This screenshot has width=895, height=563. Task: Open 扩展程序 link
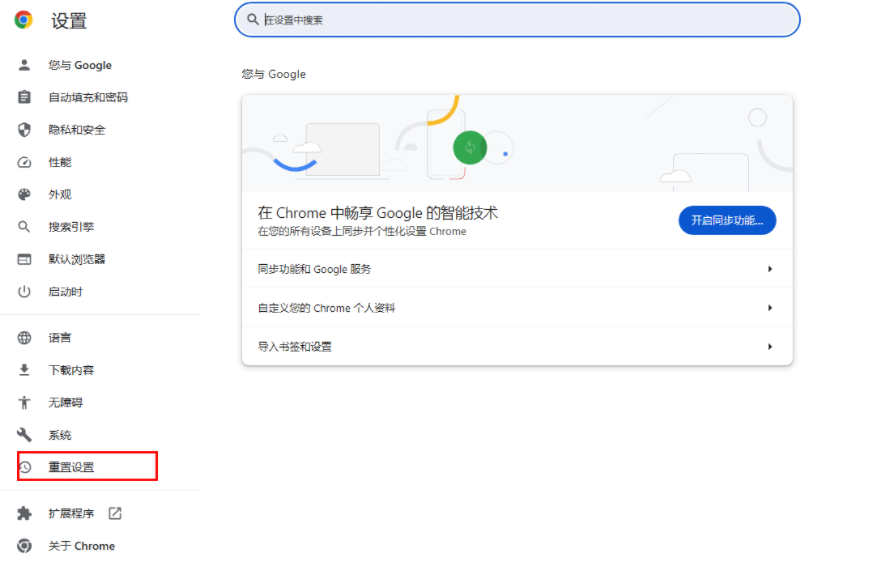click(x=71, y=513)
